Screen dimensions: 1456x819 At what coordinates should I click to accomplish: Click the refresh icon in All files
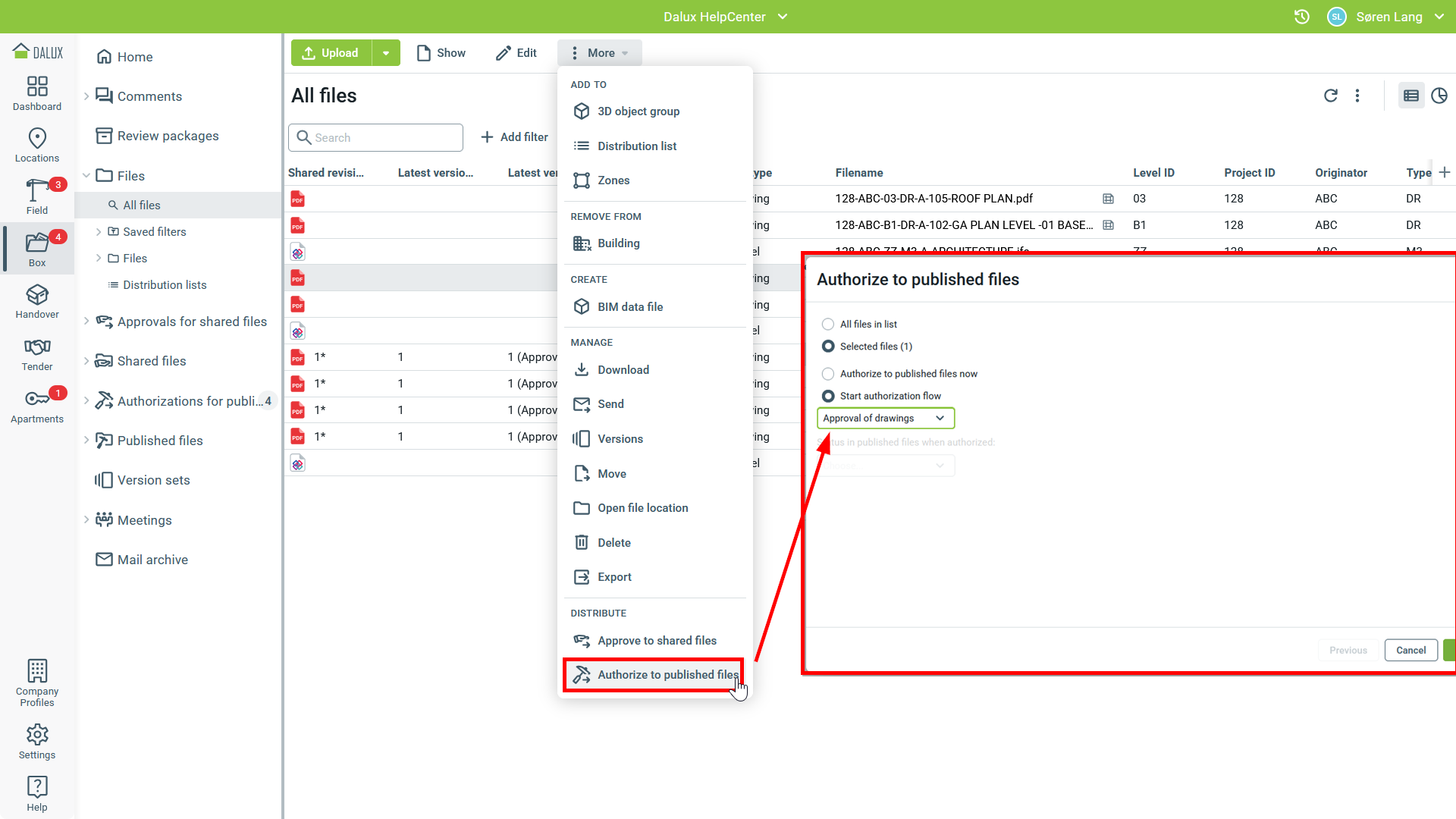pos(1330,96)
